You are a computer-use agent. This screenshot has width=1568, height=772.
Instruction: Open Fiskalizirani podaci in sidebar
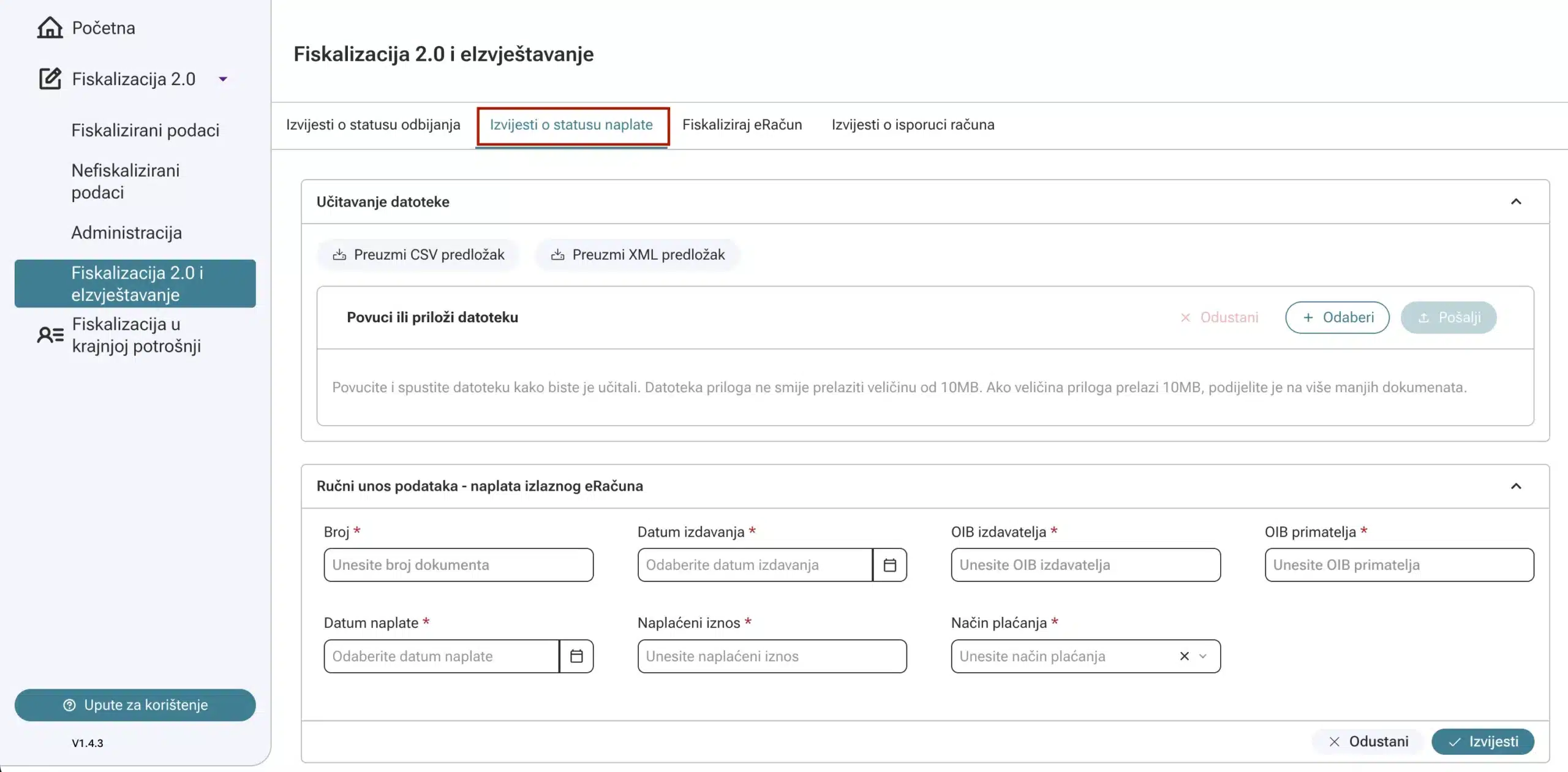coord(145,130)
